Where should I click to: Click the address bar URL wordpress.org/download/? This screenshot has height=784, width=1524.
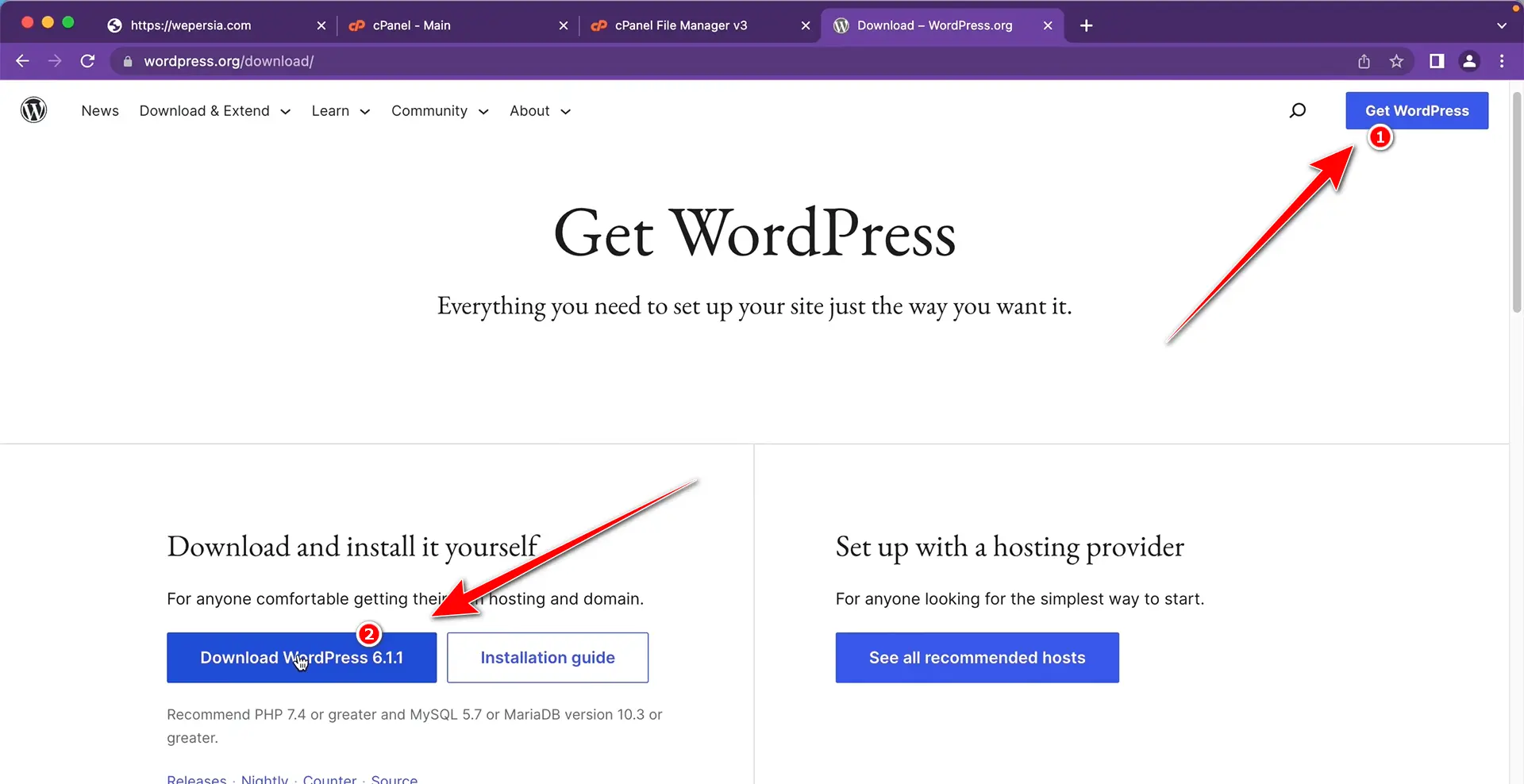click(229, 61)
